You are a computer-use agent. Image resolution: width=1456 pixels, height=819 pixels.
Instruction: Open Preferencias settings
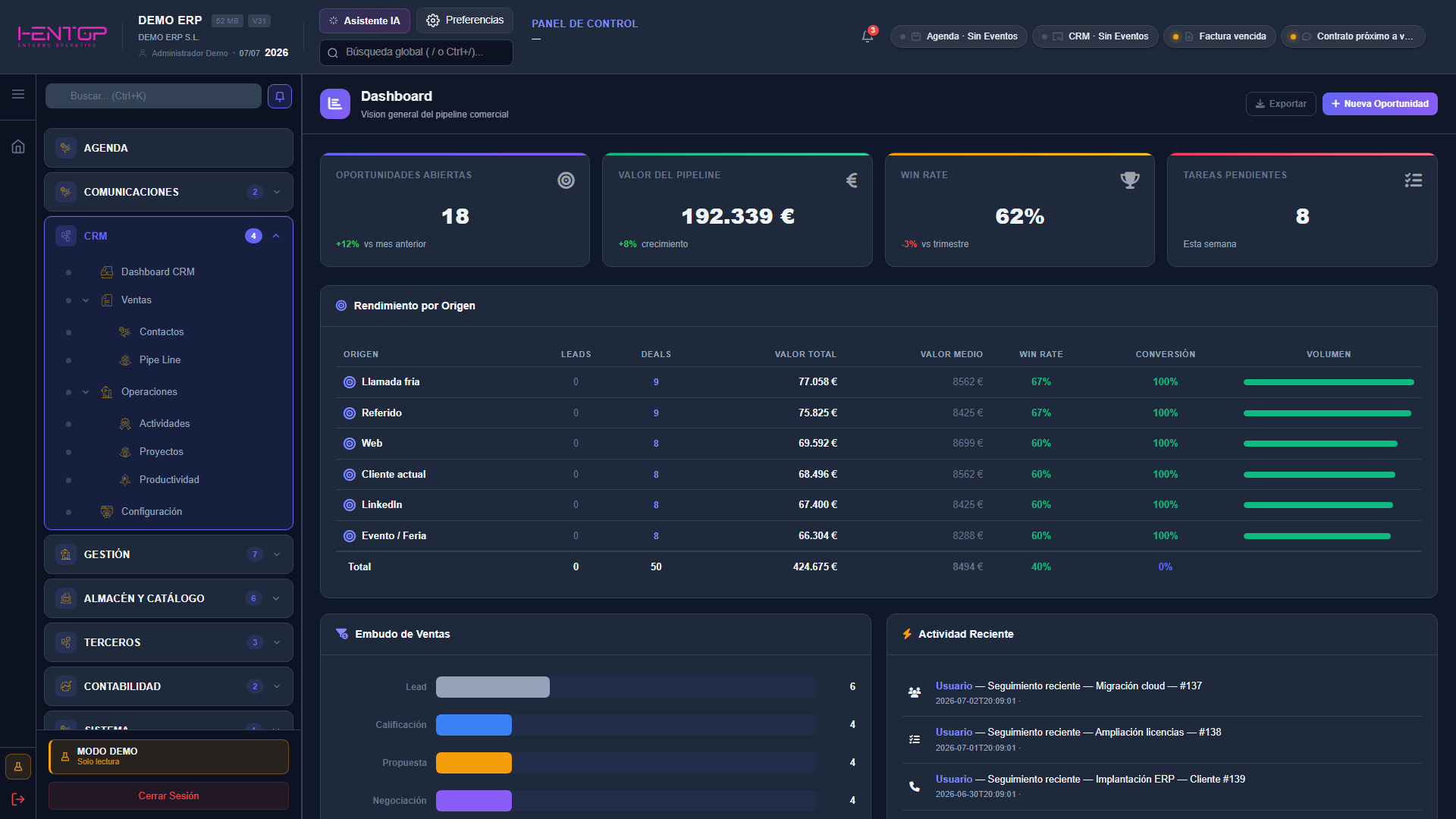click(x=465, y=20)
